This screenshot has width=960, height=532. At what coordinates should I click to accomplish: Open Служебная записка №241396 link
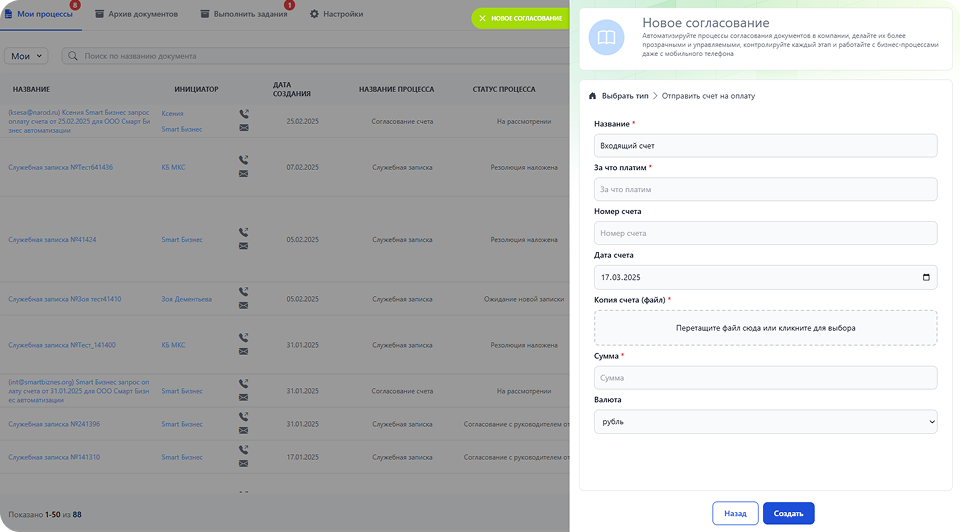pos(54,424)
